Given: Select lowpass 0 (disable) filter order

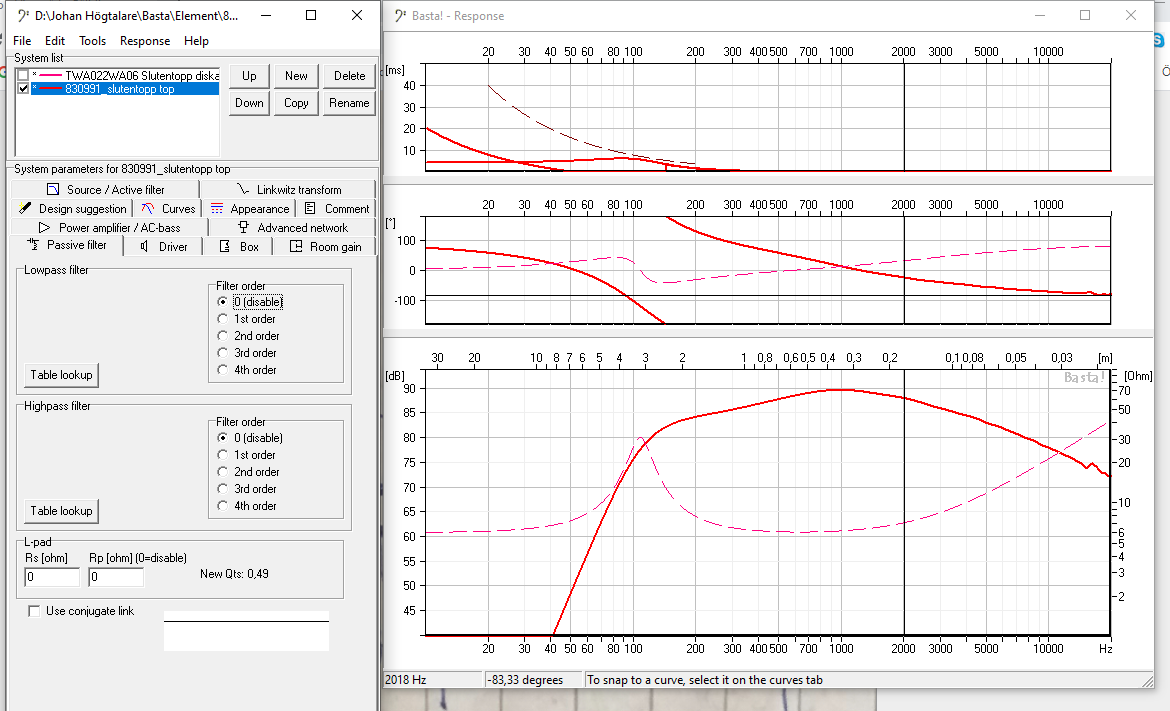Looking at the screenshot, I should (251, 302).
